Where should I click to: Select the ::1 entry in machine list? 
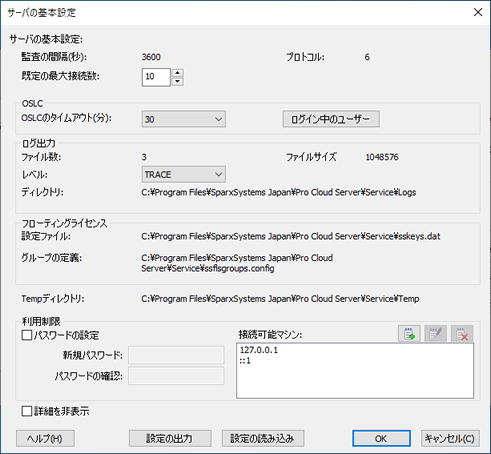[x=245, y=361]
